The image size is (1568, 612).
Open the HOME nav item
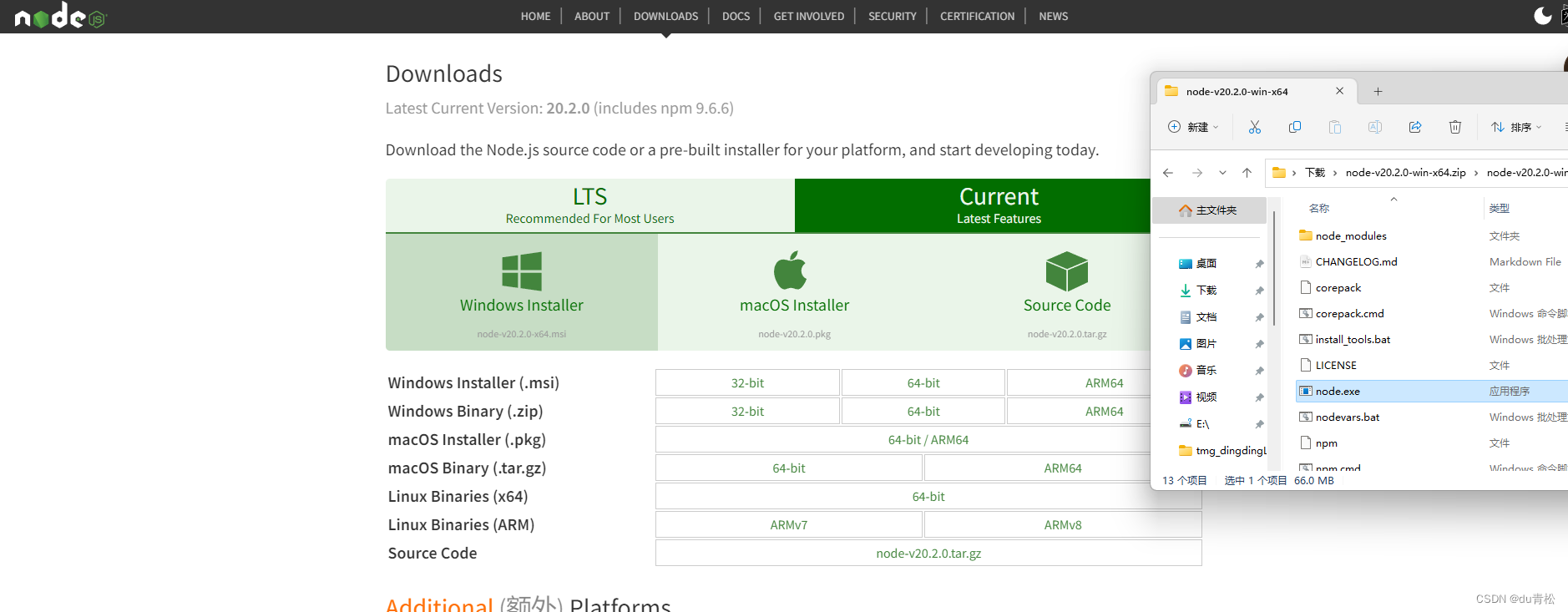[535, 16]
